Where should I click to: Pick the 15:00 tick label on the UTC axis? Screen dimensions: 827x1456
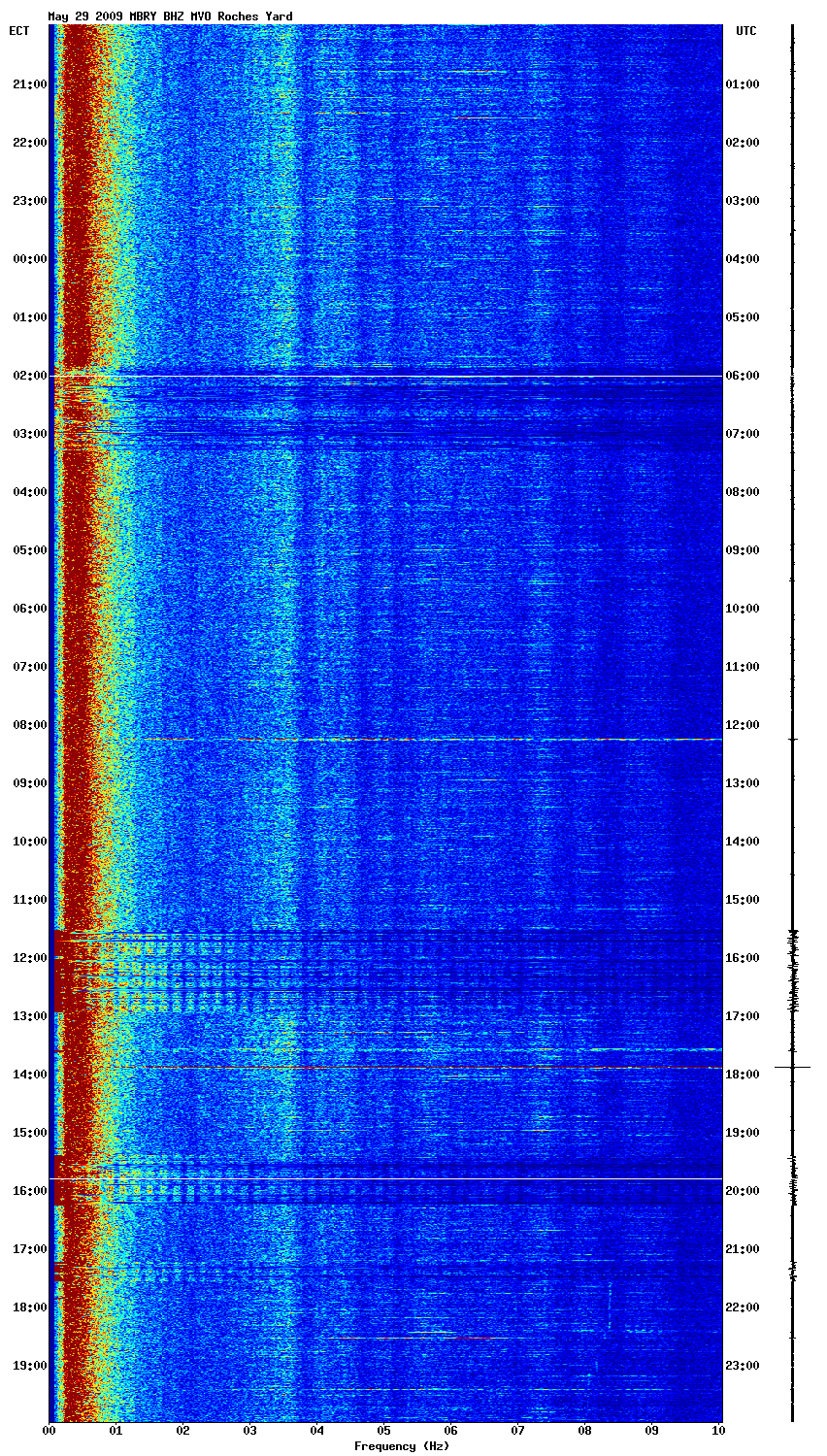[744, 900]
